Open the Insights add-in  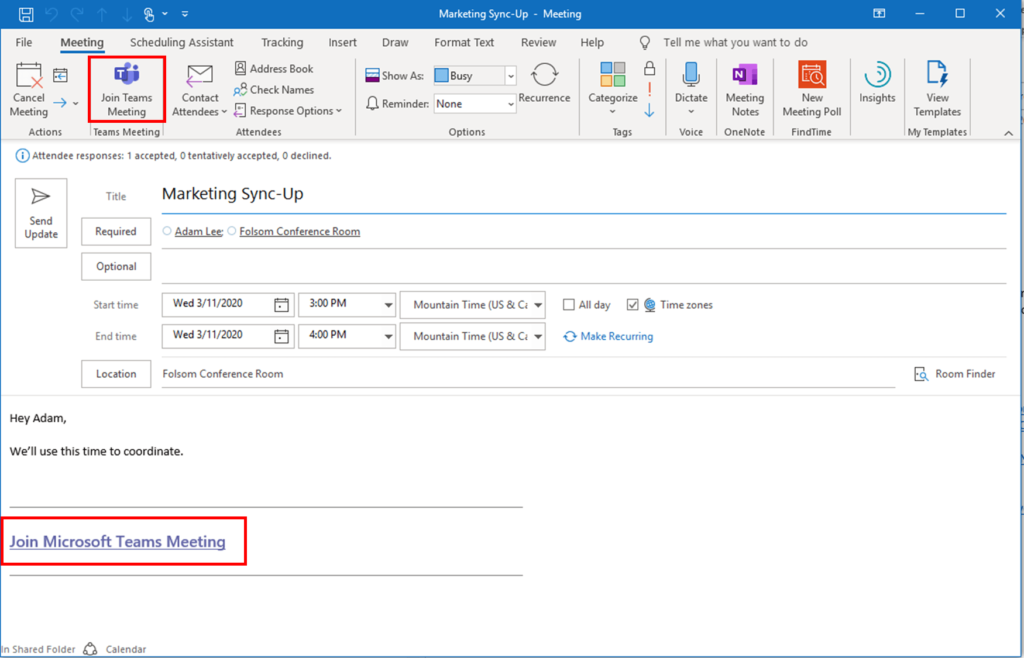click(x=877, y=84)
